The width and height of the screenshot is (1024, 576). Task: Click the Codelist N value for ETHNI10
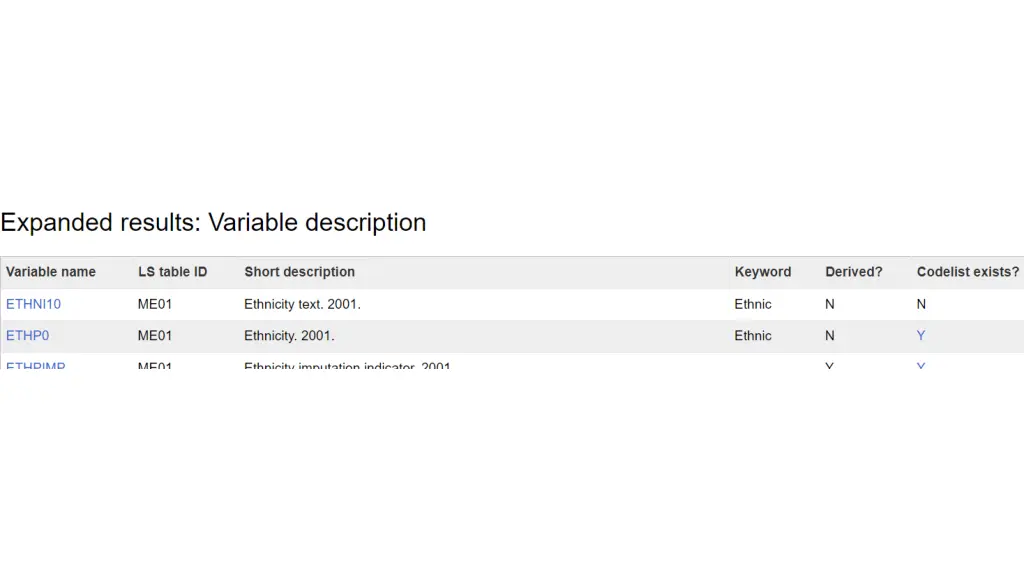921,304
